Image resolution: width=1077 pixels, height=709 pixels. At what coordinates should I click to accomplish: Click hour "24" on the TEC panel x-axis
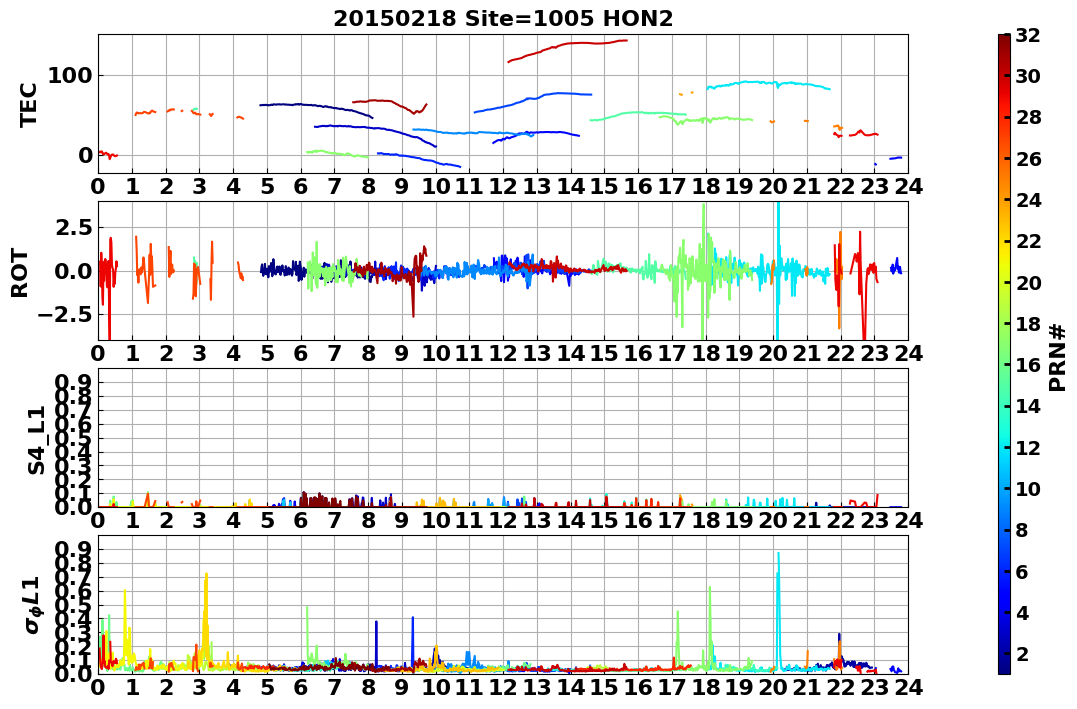click(908, 186)
